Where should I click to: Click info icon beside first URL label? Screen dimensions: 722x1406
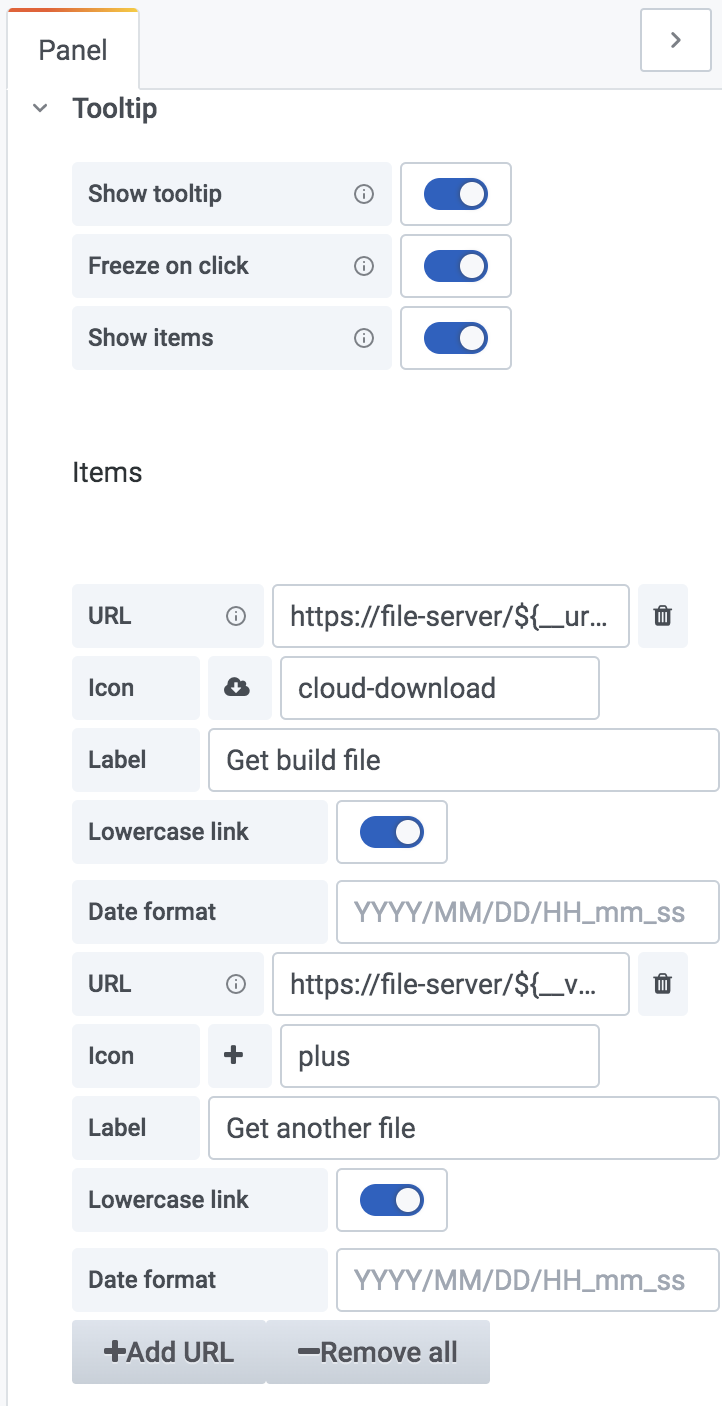(236, 616)
